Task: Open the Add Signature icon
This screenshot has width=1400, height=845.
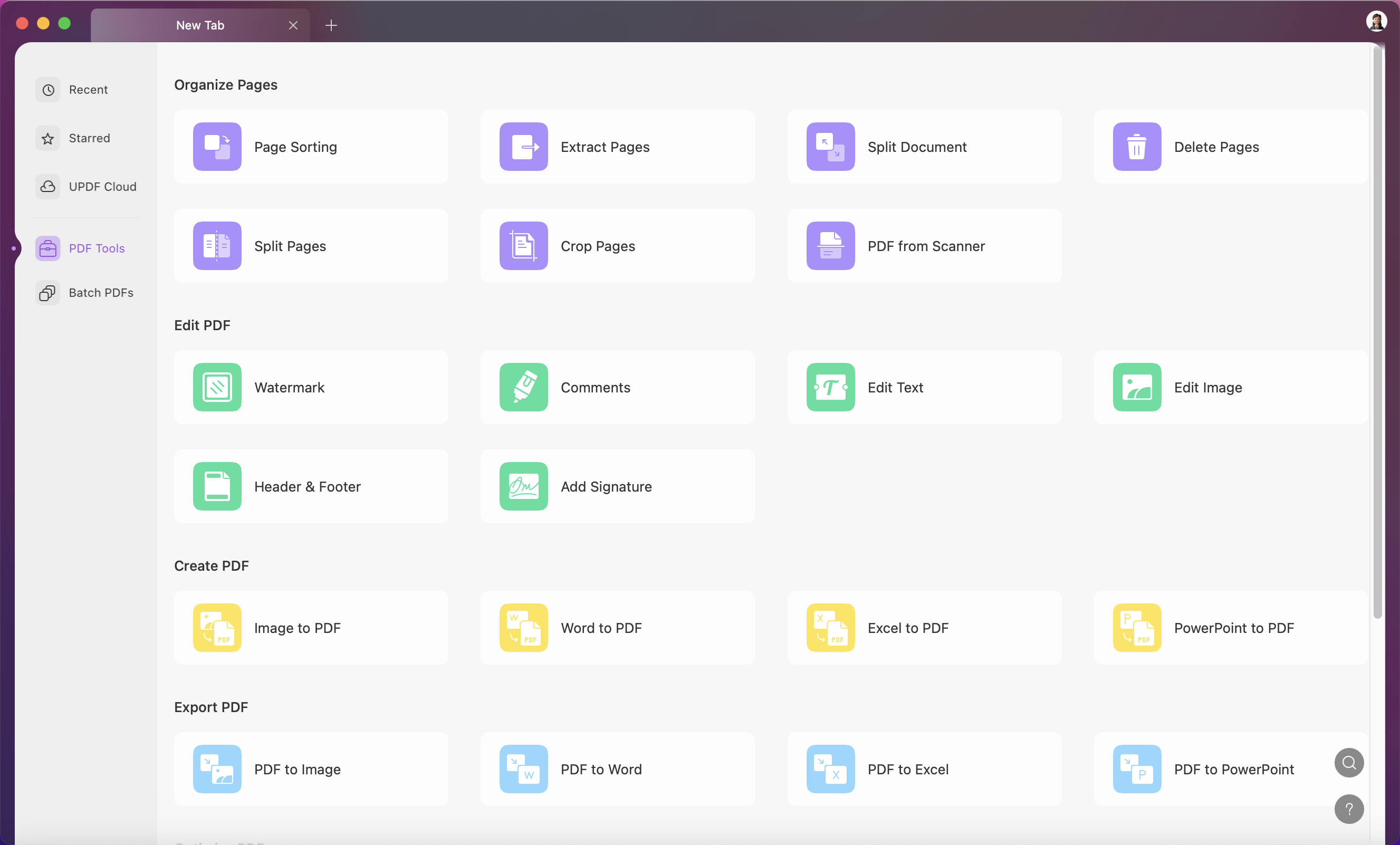Action: click(523, 486)
